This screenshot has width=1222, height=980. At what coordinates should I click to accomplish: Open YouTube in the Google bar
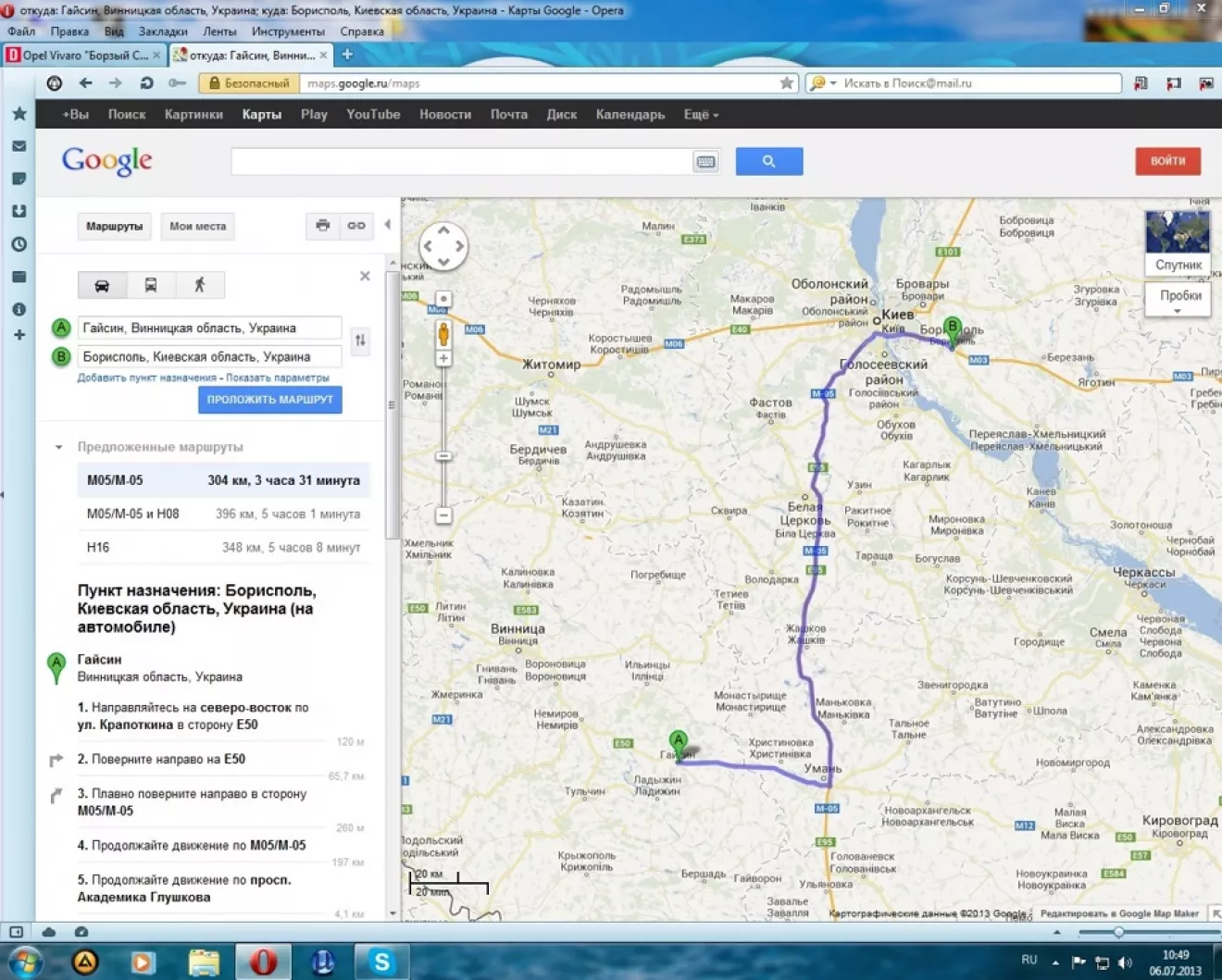[x=373, y=115]
